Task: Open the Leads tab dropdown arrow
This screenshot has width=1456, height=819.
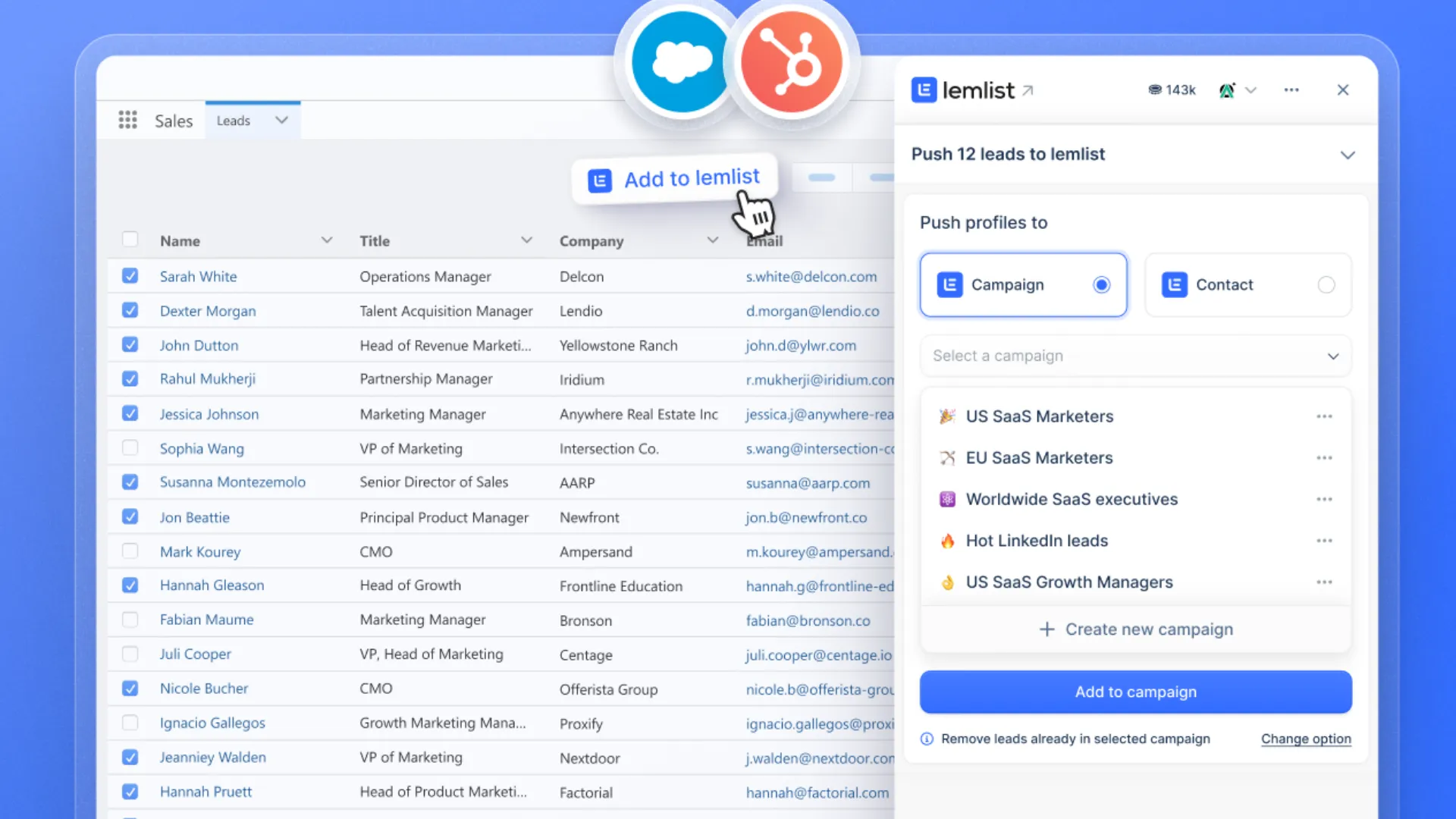Action: [x=281, y=121]
